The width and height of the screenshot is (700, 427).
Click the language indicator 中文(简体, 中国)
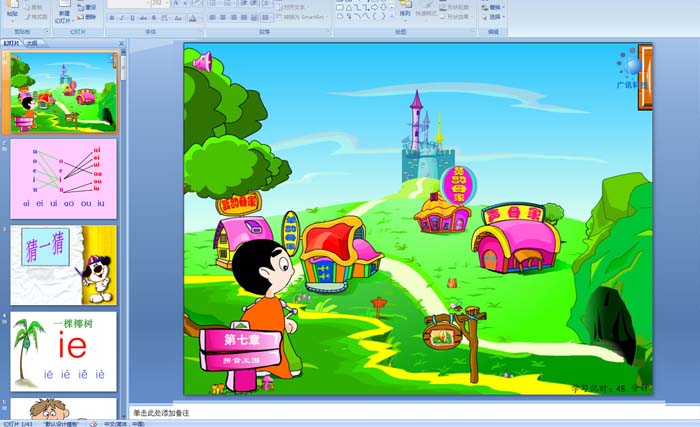[x=125, y=424]
